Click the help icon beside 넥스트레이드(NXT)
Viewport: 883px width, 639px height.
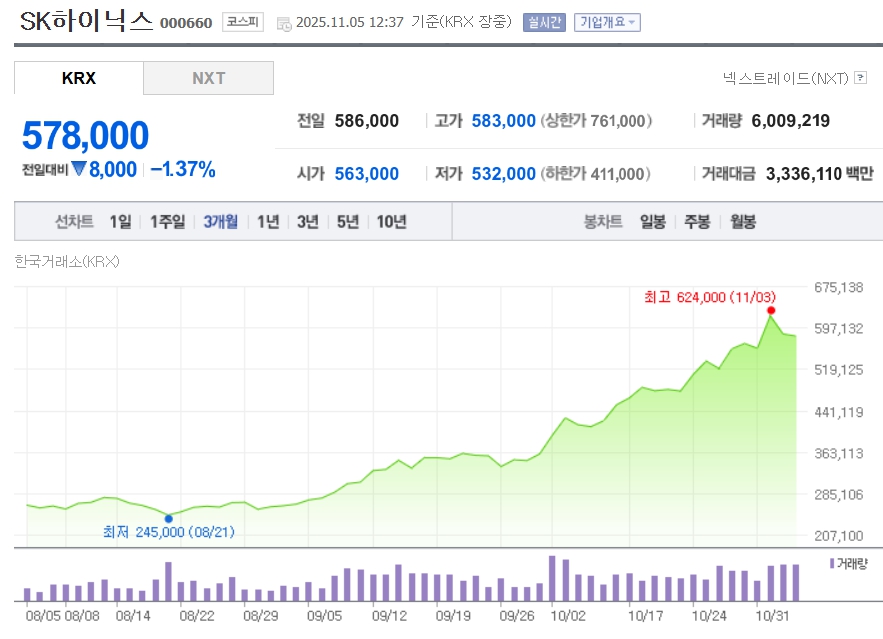(861, 77)
